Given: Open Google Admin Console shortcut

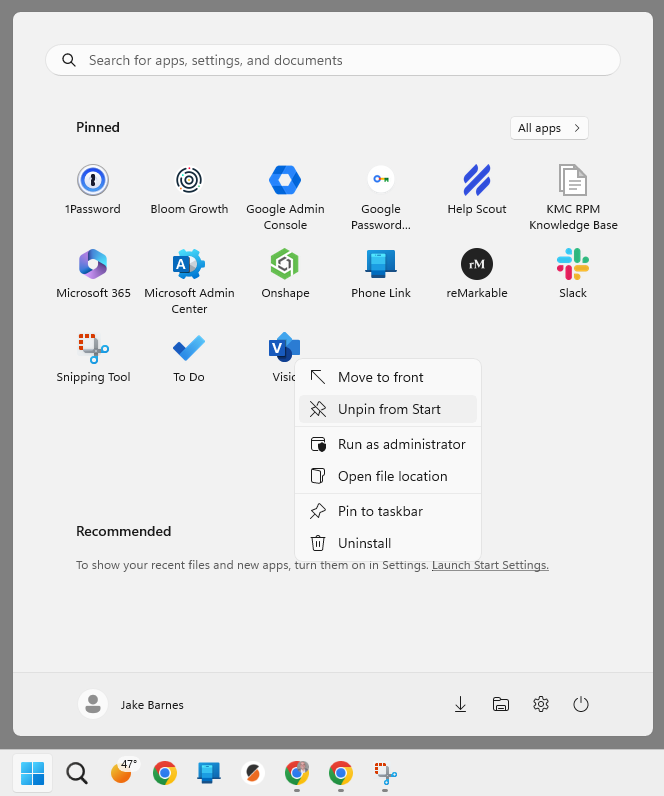Looking at the screenshot, I should coord(285,196).
